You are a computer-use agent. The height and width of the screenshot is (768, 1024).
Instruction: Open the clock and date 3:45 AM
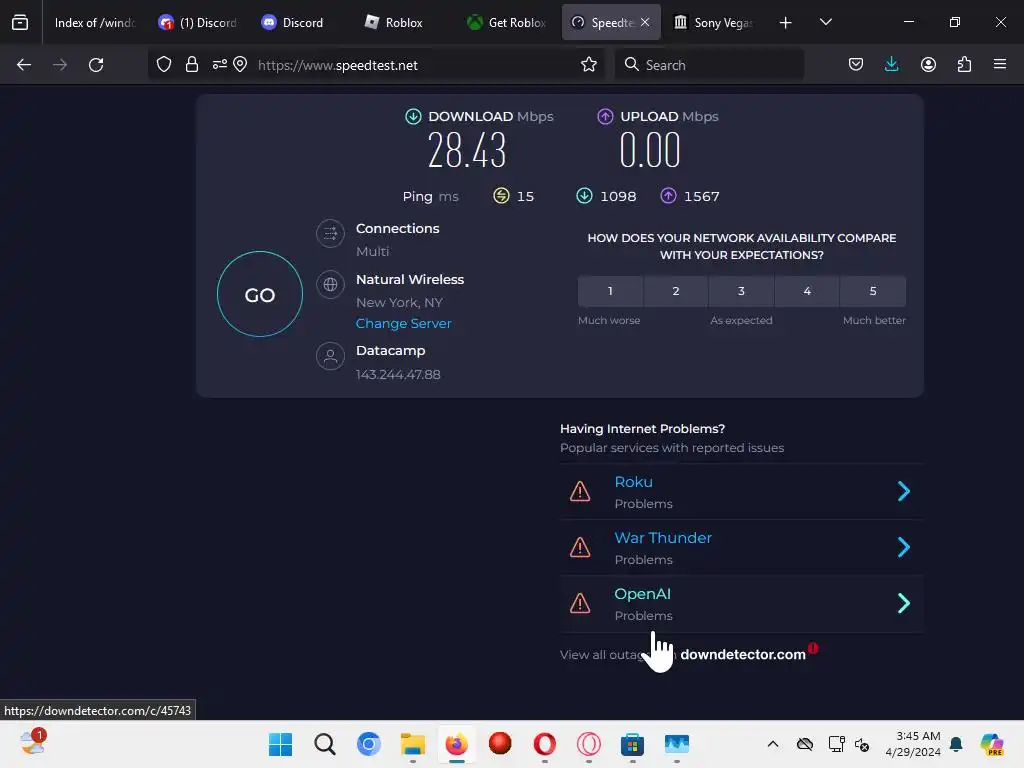pos(913,744)
